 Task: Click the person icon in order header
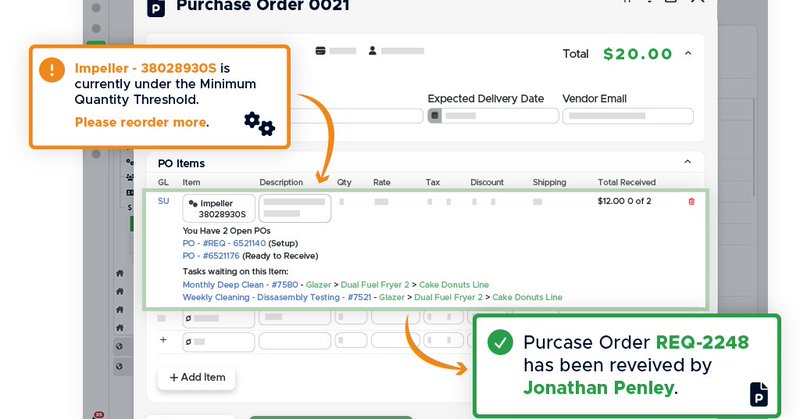[372, 51]
